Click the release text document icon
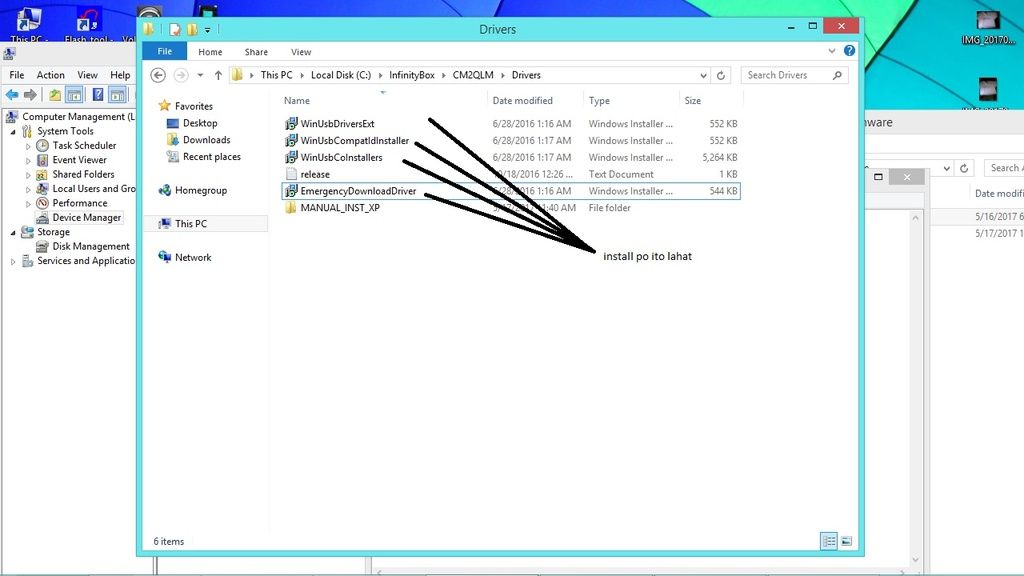 (291, 174)
